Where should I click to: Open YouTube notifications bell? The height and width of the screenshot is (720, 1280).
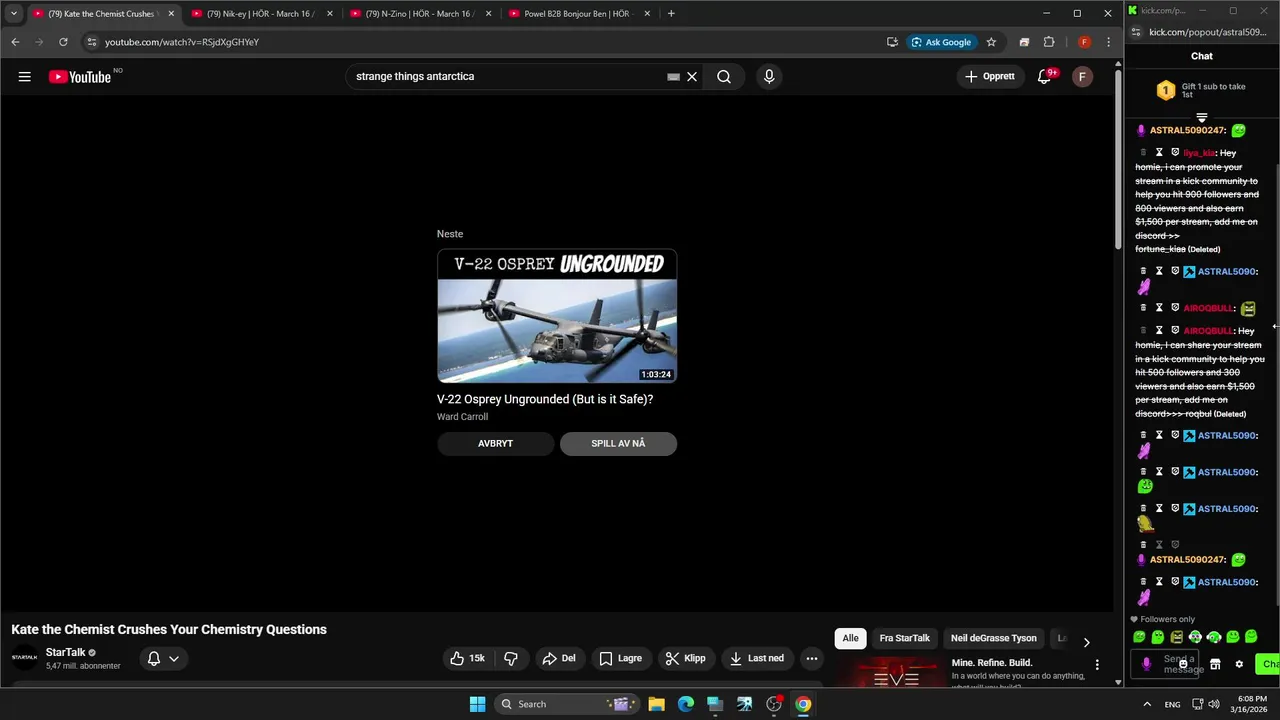coord(1044,77)
